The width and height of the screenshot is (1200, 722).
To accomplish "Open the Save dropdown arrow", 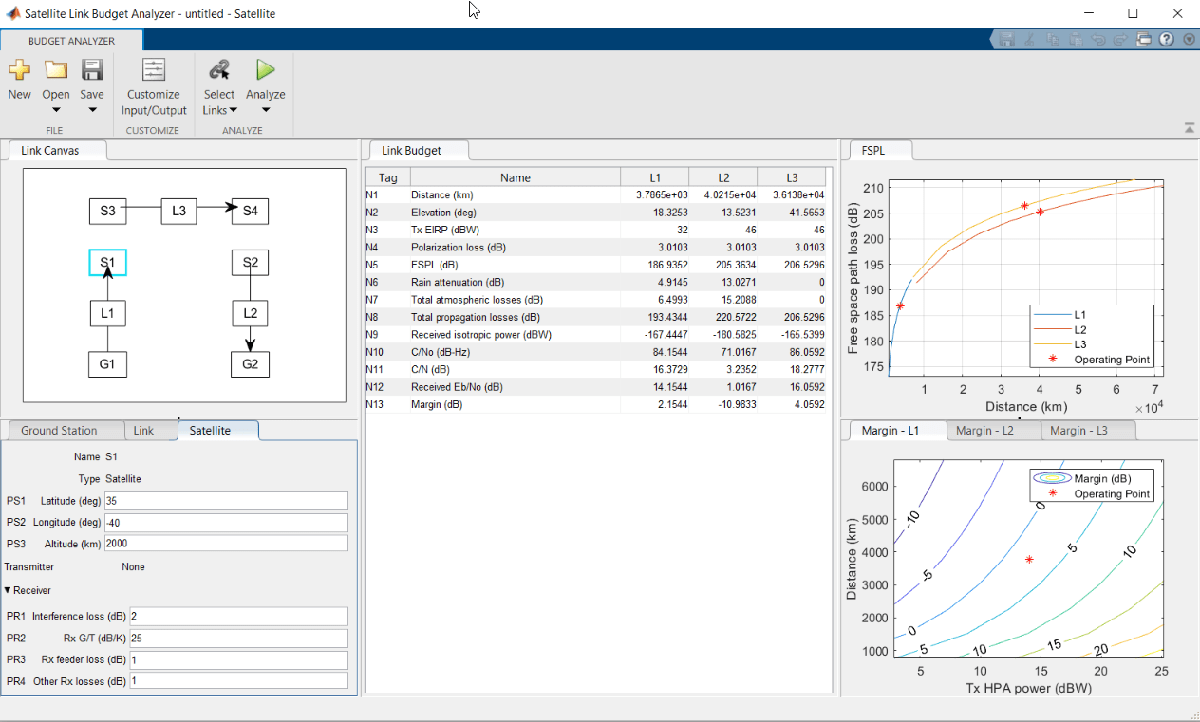I will [x=92, y=110].
